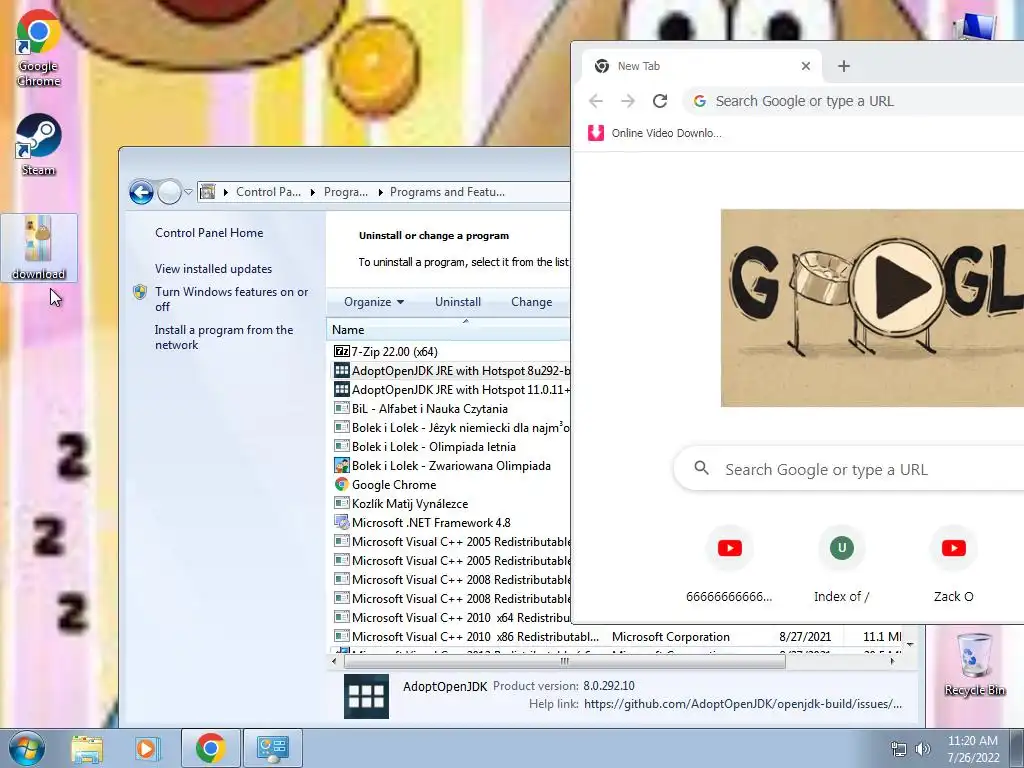
Task: Click Chrome's forward navigation arrow
Action: tap(628, 101)
